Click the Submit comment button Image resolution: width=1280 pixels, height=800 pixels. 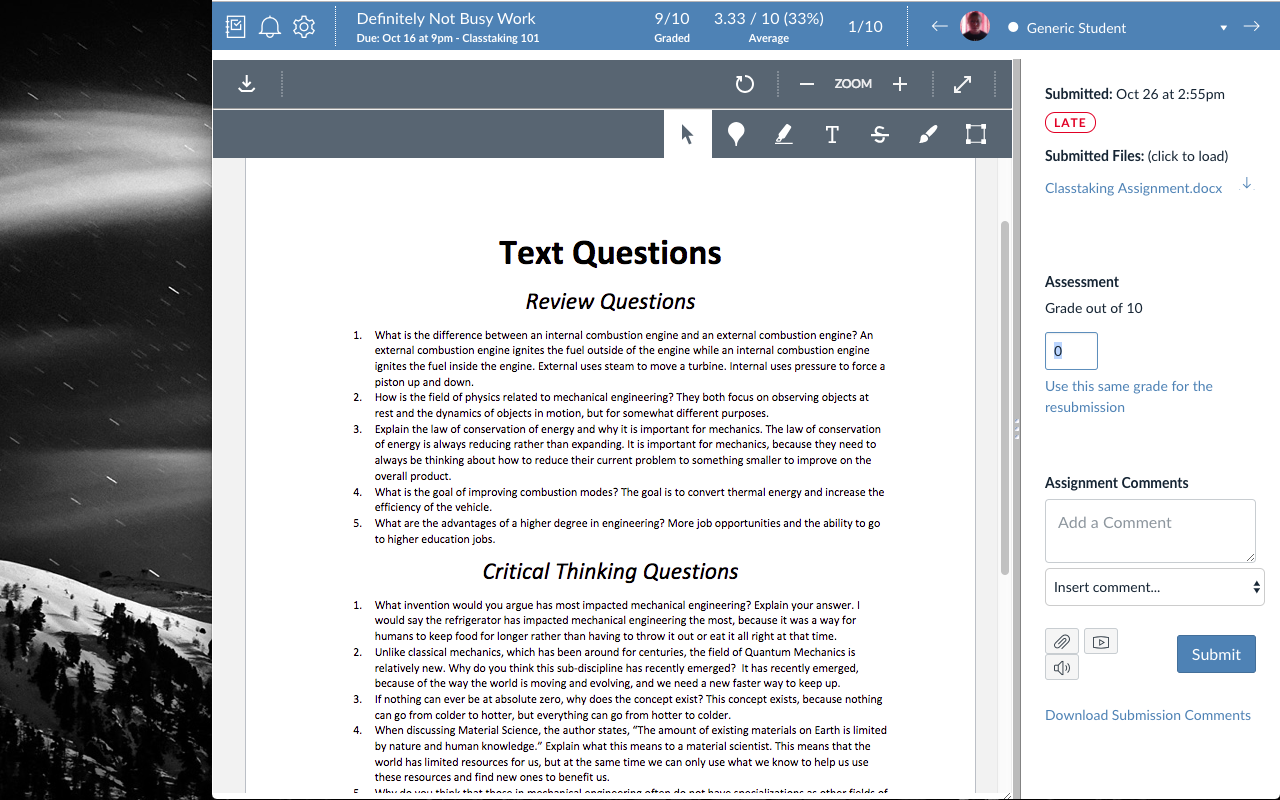[1216, 654]
